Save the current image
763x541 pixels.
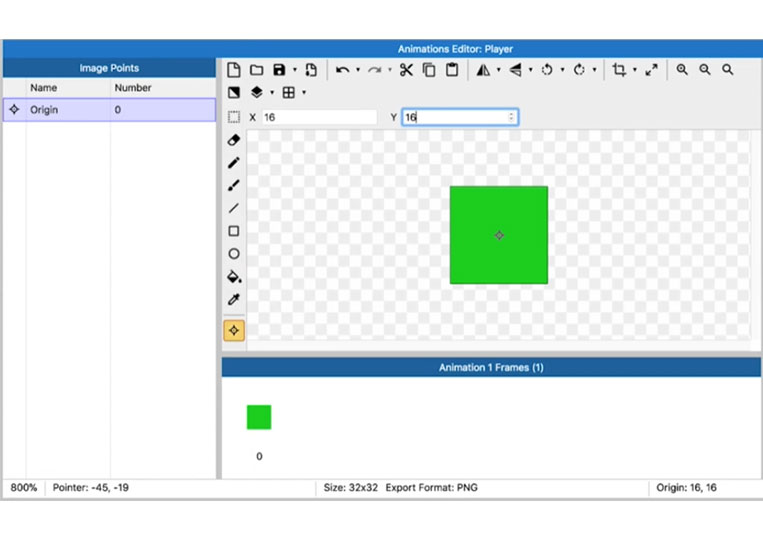click(x=279, y=70)
